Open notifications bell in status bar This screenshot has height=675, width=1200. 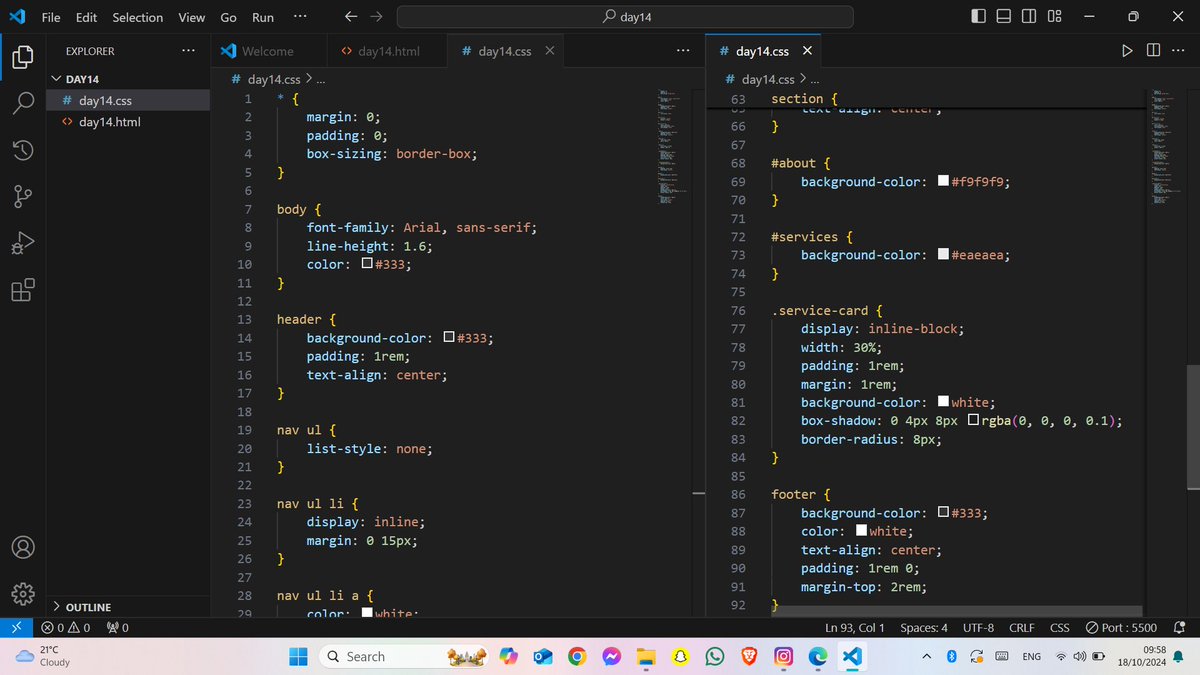[1179, 628]
